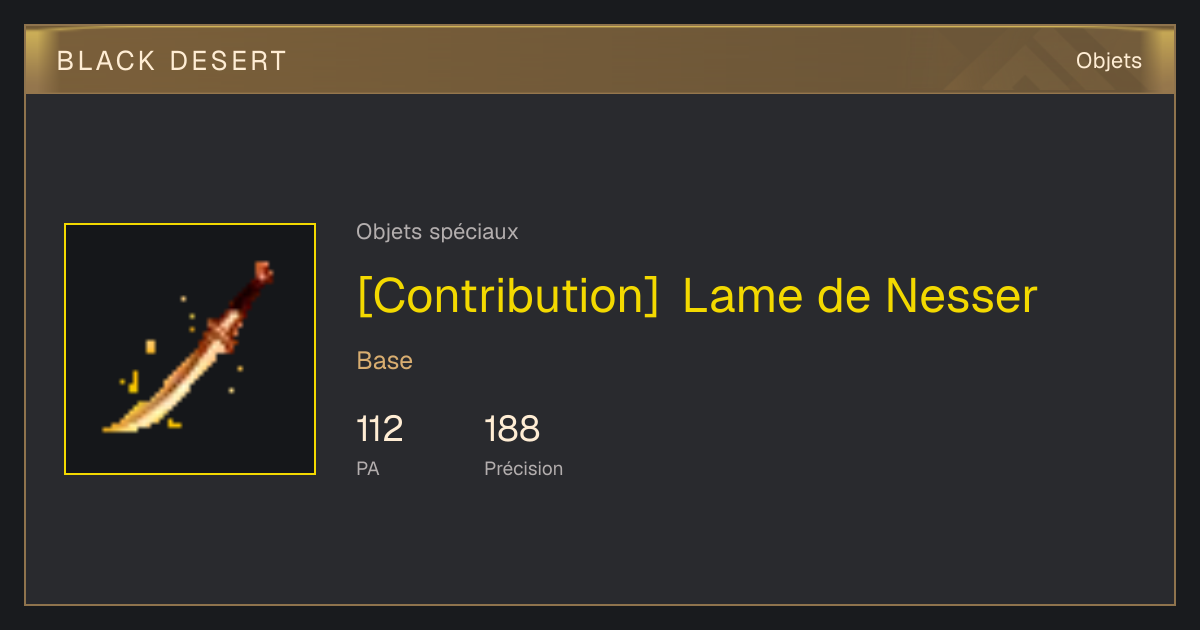Select the Objets spéciaux category label

[x=437, y=232]
